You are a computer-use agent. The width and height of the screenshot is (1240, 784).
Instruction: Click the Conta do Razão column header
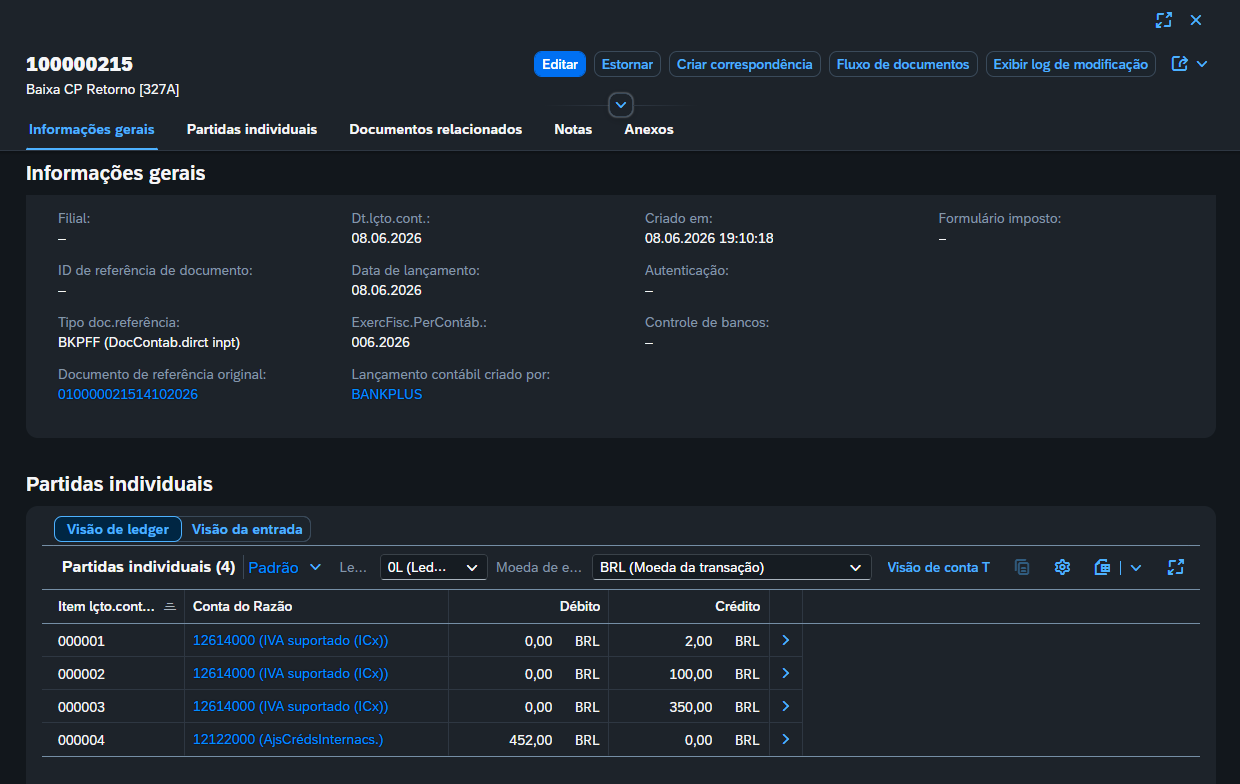(x=316, y=606)
